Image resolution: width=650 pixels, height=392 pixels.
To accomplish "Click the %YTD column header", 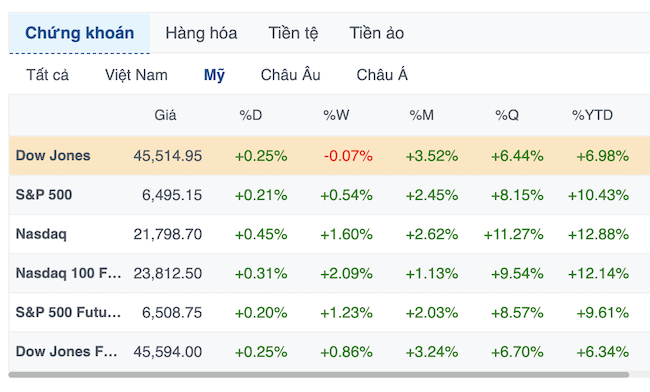I will coord(592,115).
